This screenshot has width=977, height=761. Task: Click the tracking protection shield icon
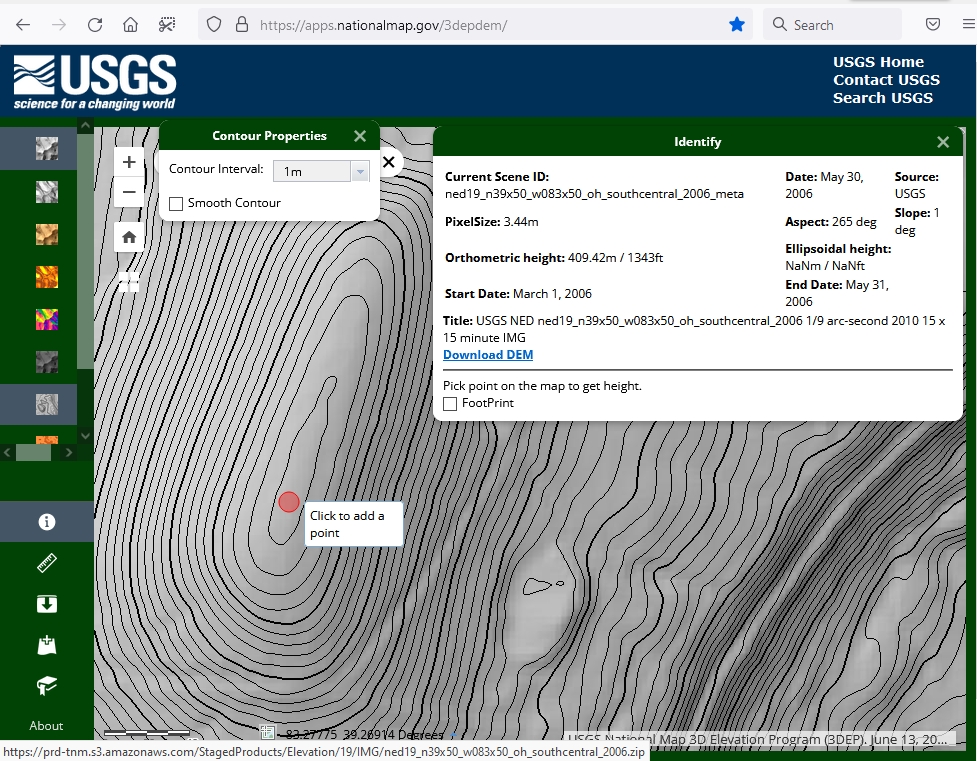click(x=214, y=25)
